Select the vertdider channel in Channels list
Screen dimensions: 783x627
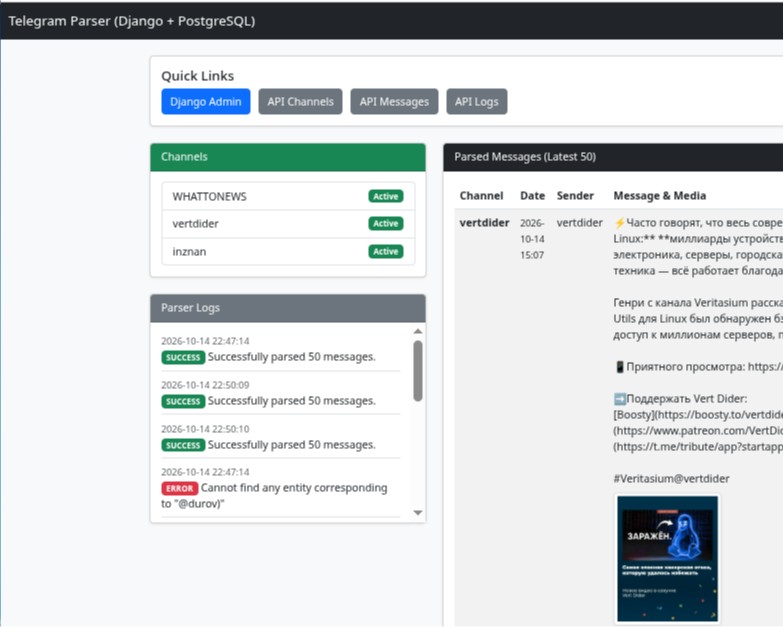(x=288, y=224)
